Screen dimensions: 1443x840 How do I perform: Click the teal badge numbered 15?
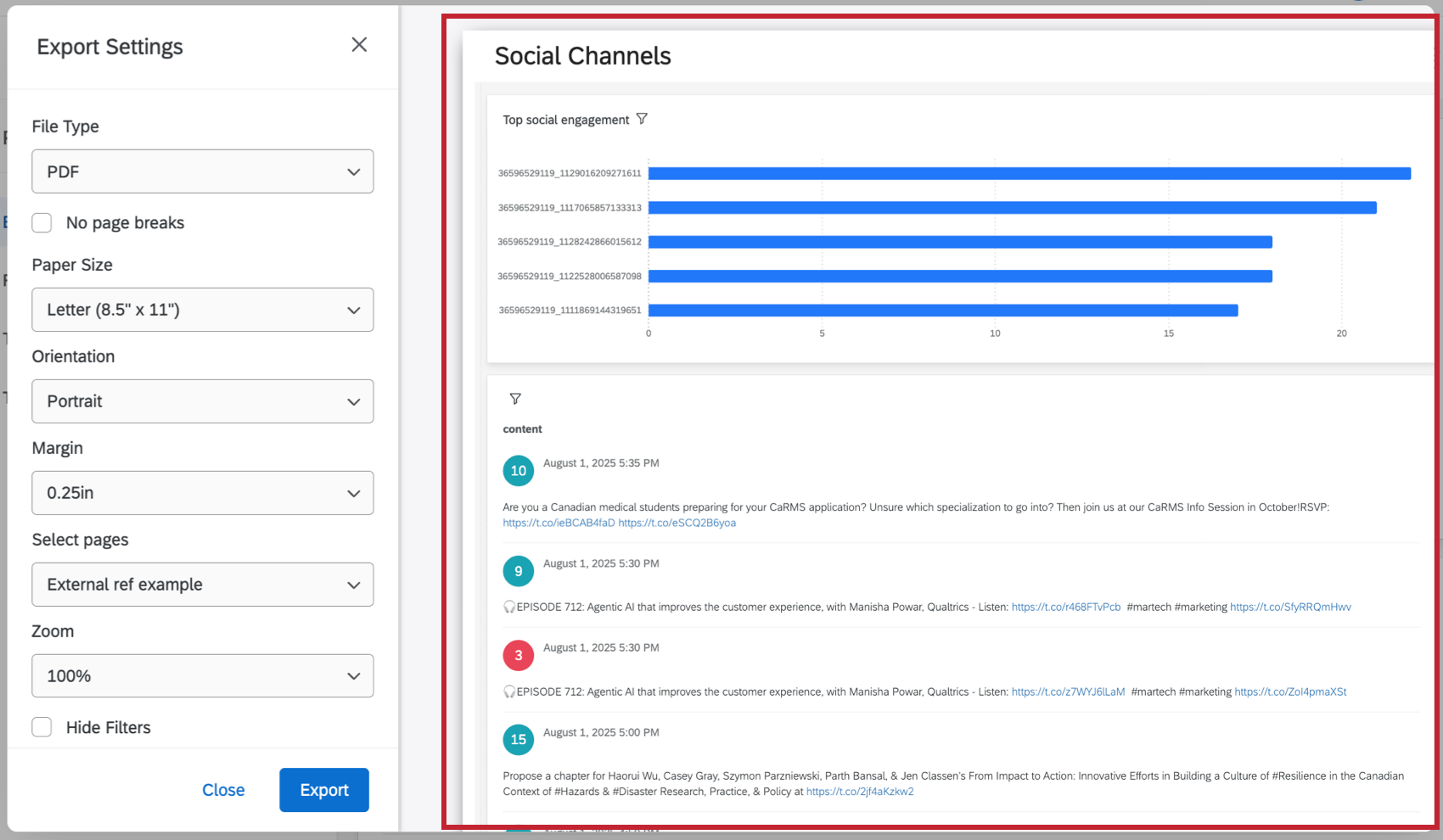point(519,739)
